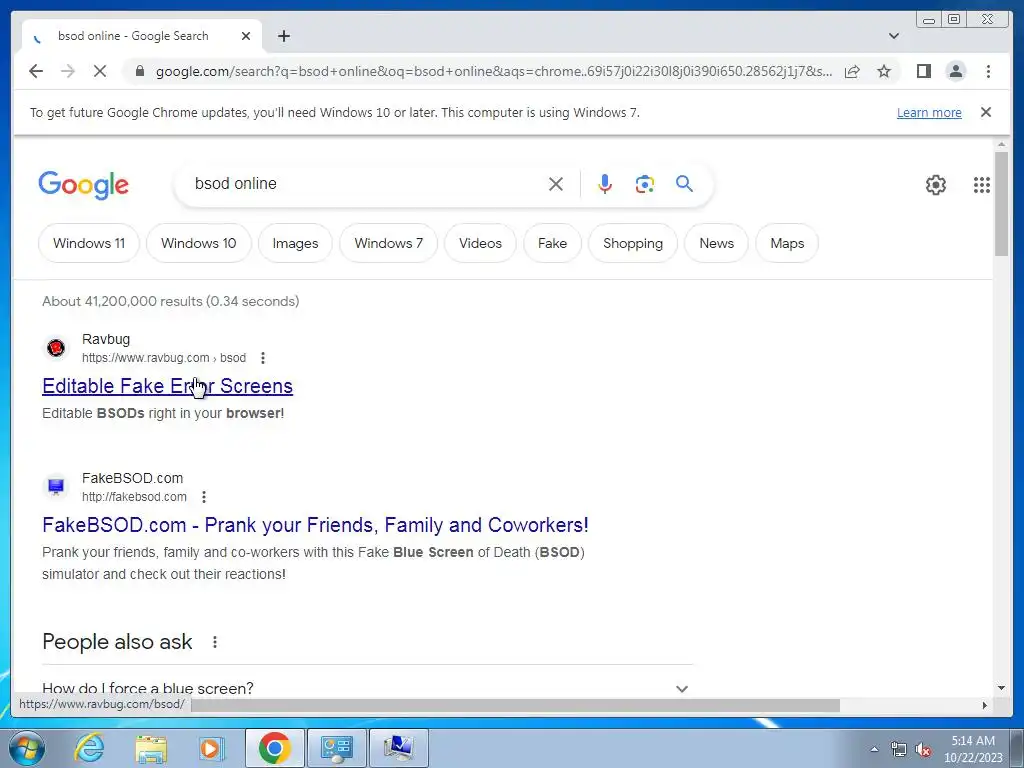Go back to the previous page
Viewport: 1024px width, 768px height.
[36, 71]
